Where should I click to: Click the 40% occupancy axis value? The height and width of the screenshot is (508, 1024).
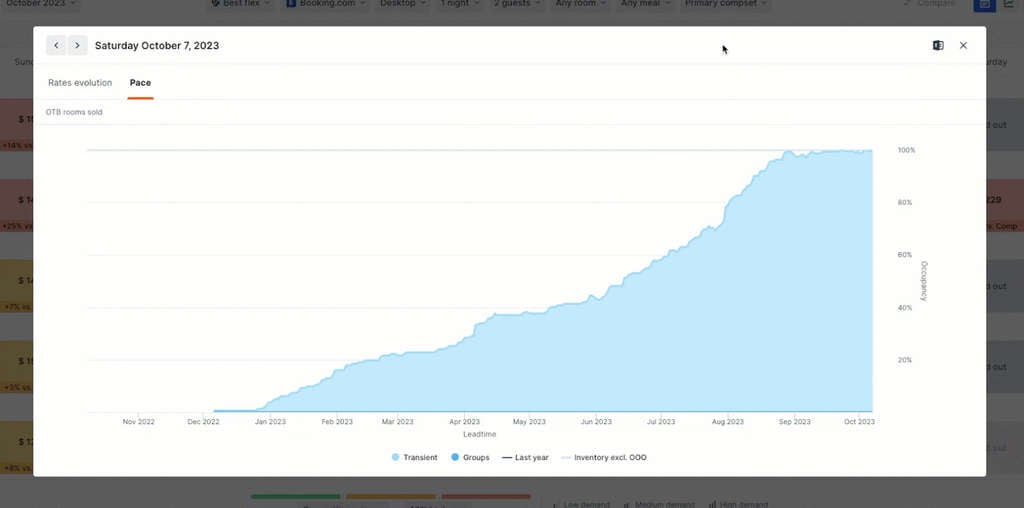904,308
